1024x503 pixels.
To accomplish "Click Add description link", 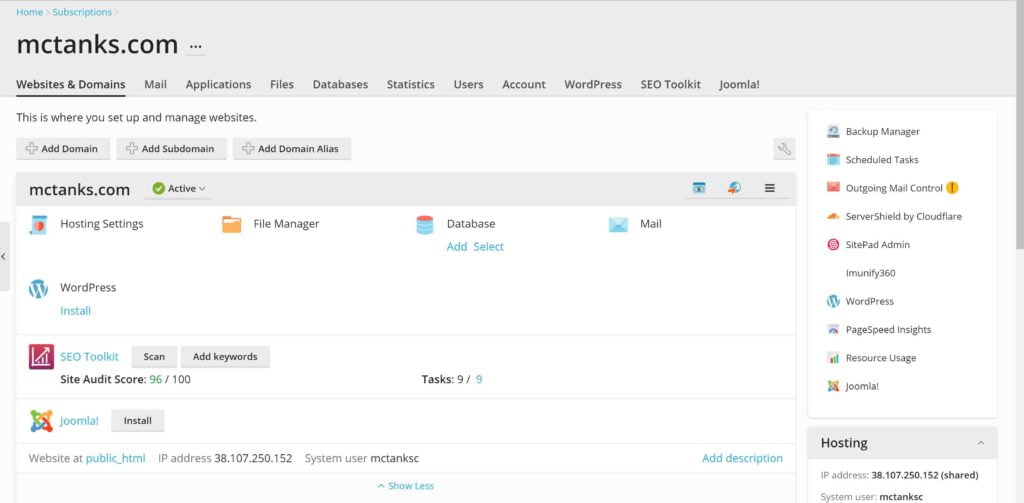I will point(743,459).
